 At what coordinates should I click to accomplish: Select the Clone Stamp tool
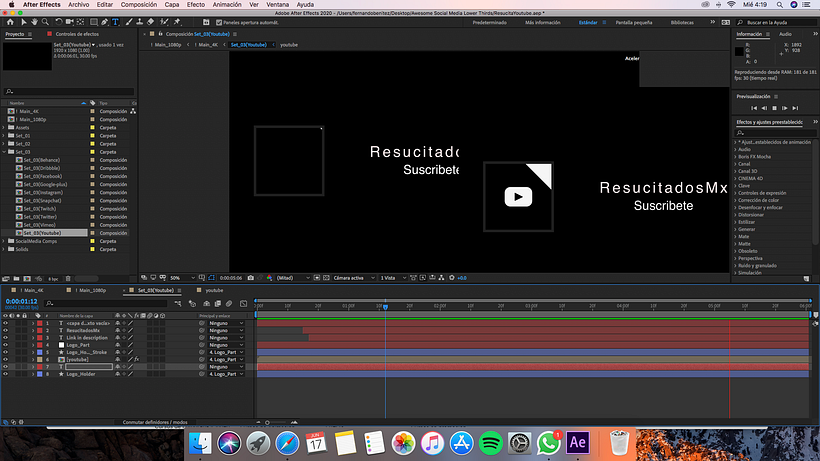[x=140, y=22]
